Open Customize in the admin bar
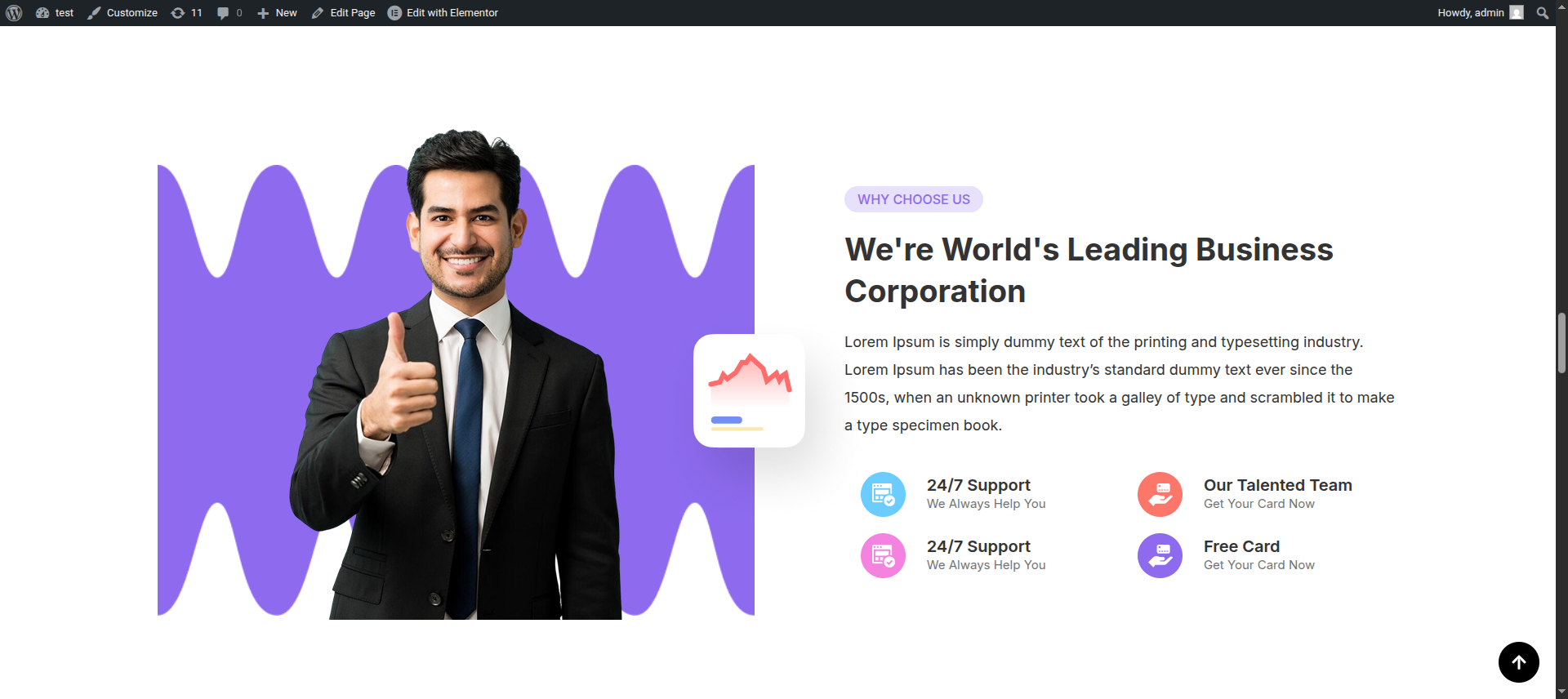 [x=122, y=13]
